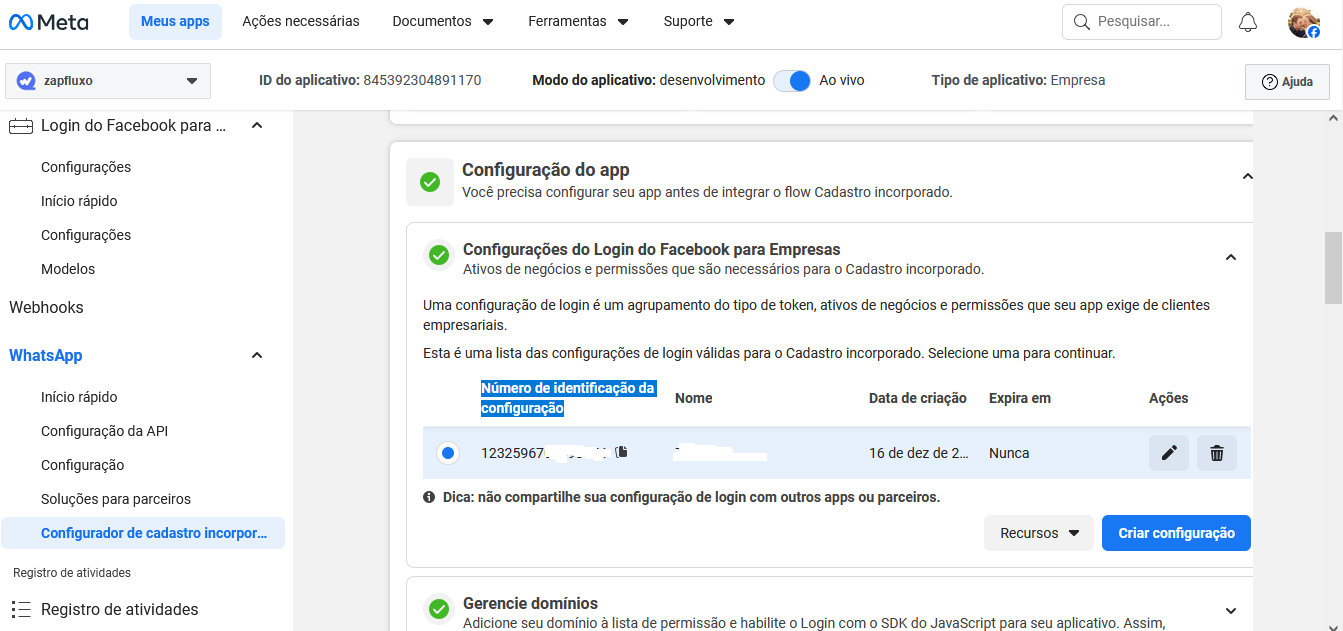Copy the configuration ID number
Viewport: 1343px width, 631px height.
click(621, 452)
